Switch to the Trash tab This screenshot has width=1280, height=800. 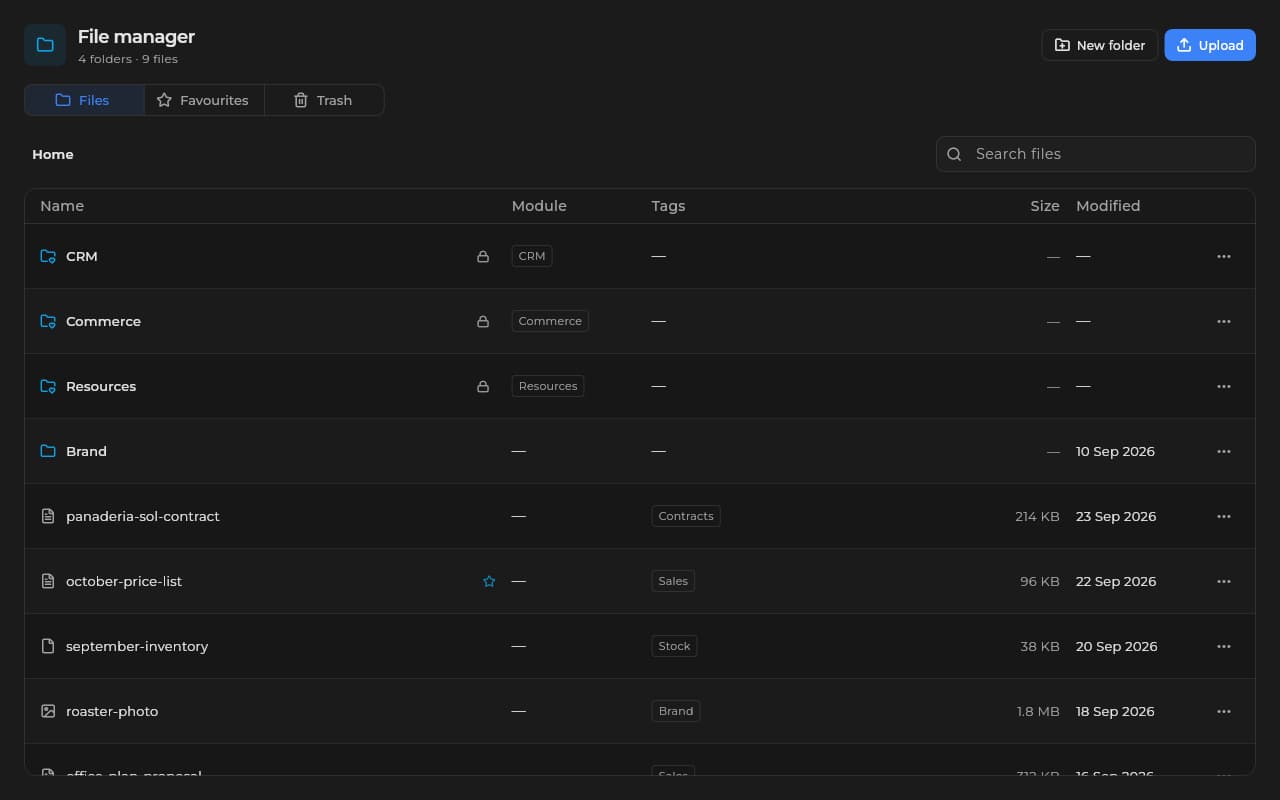click(x=324, y=100)
